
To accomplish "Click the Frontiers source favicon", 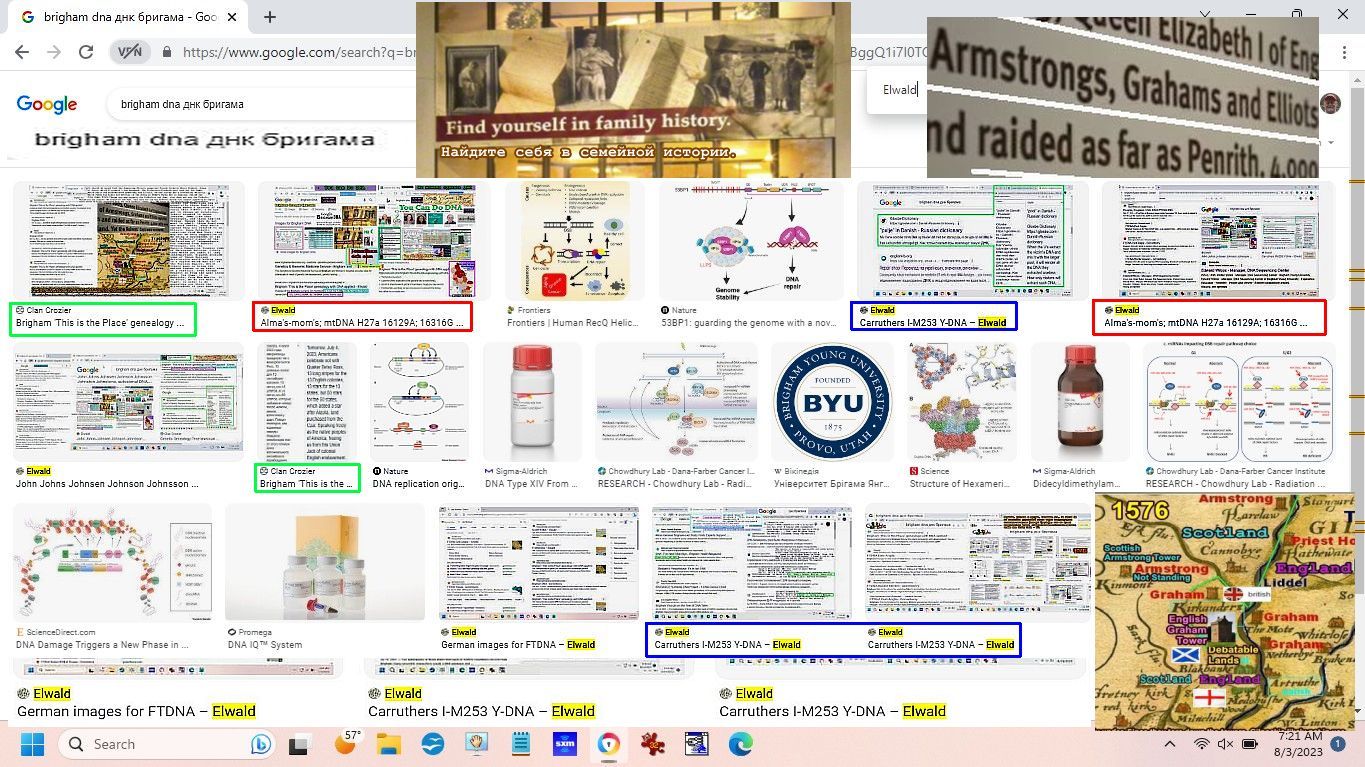I will click(512, 311).
